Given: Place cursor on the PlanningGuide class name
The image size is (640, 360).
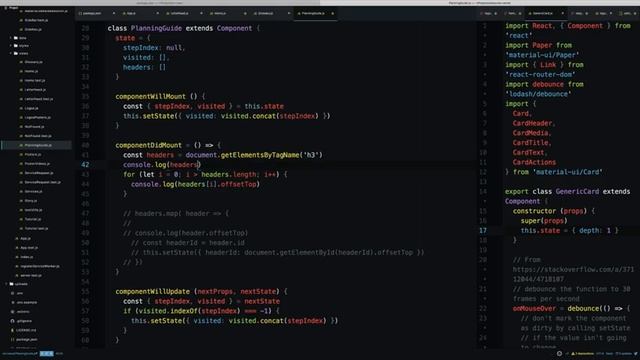Looking at the screenshot, I should coord(156,28).
